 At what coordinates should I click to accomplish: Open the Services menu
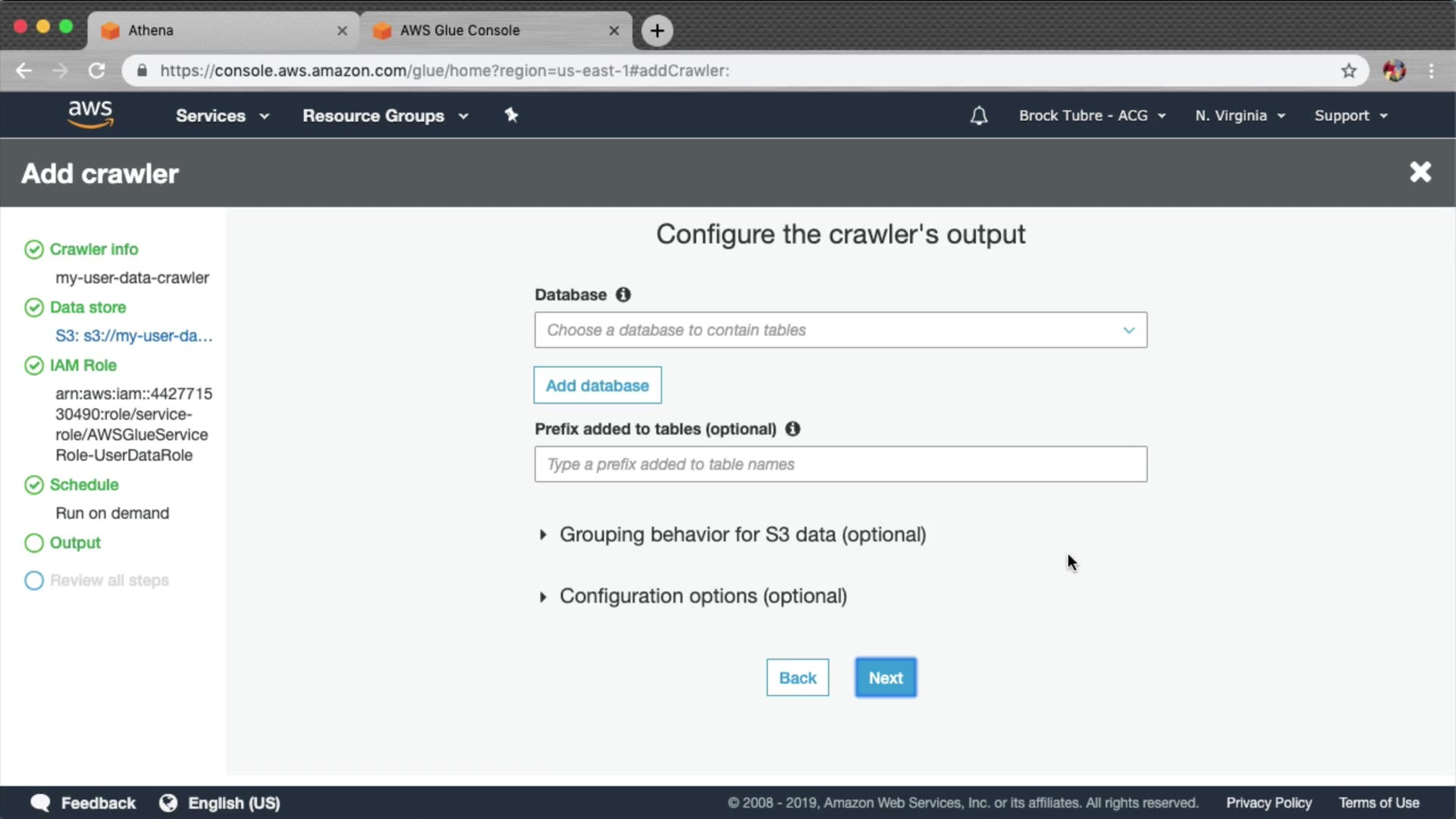click(221, 115)
